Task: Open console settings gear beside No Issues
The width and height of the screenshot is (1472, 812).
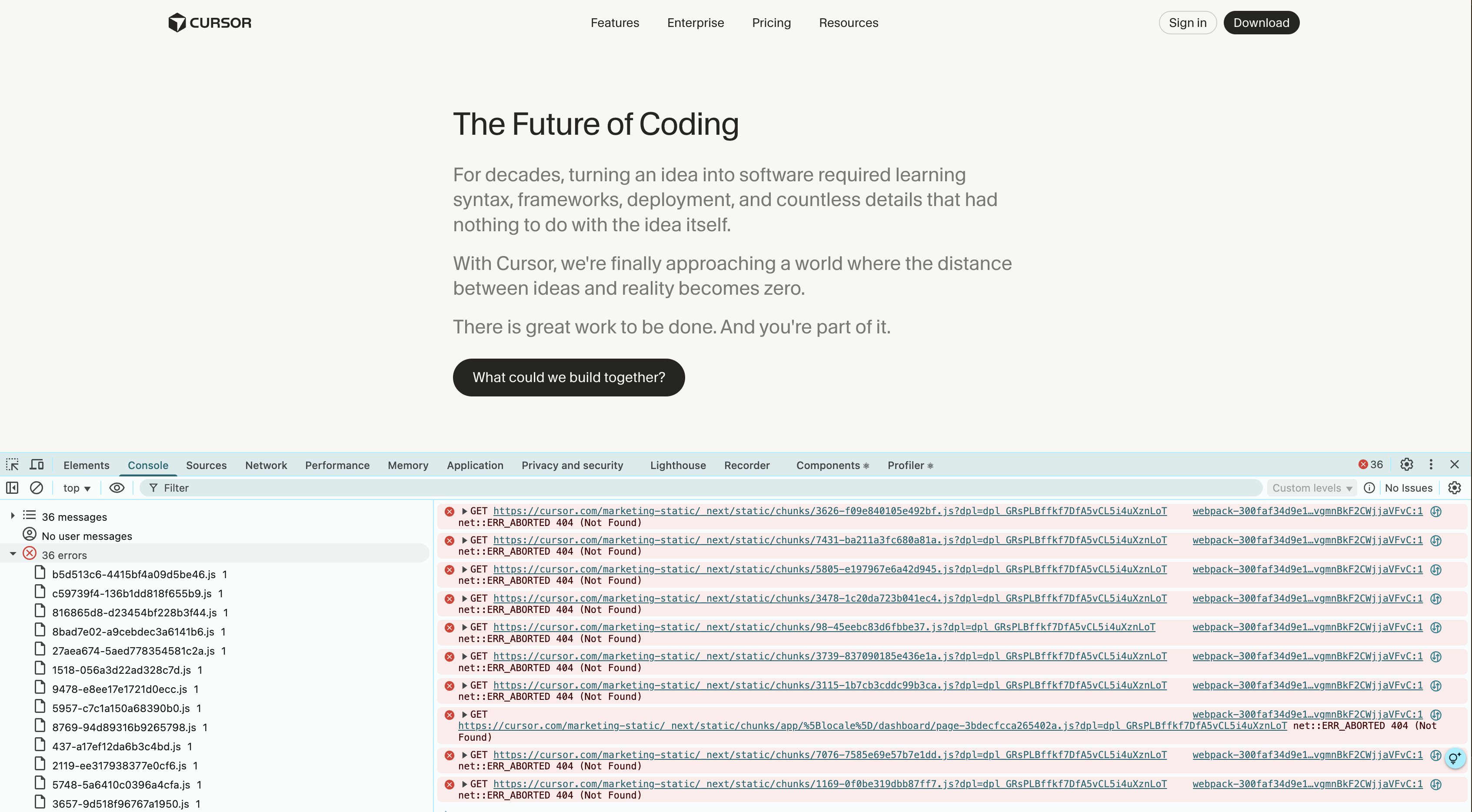Action: coord(1454,487)
